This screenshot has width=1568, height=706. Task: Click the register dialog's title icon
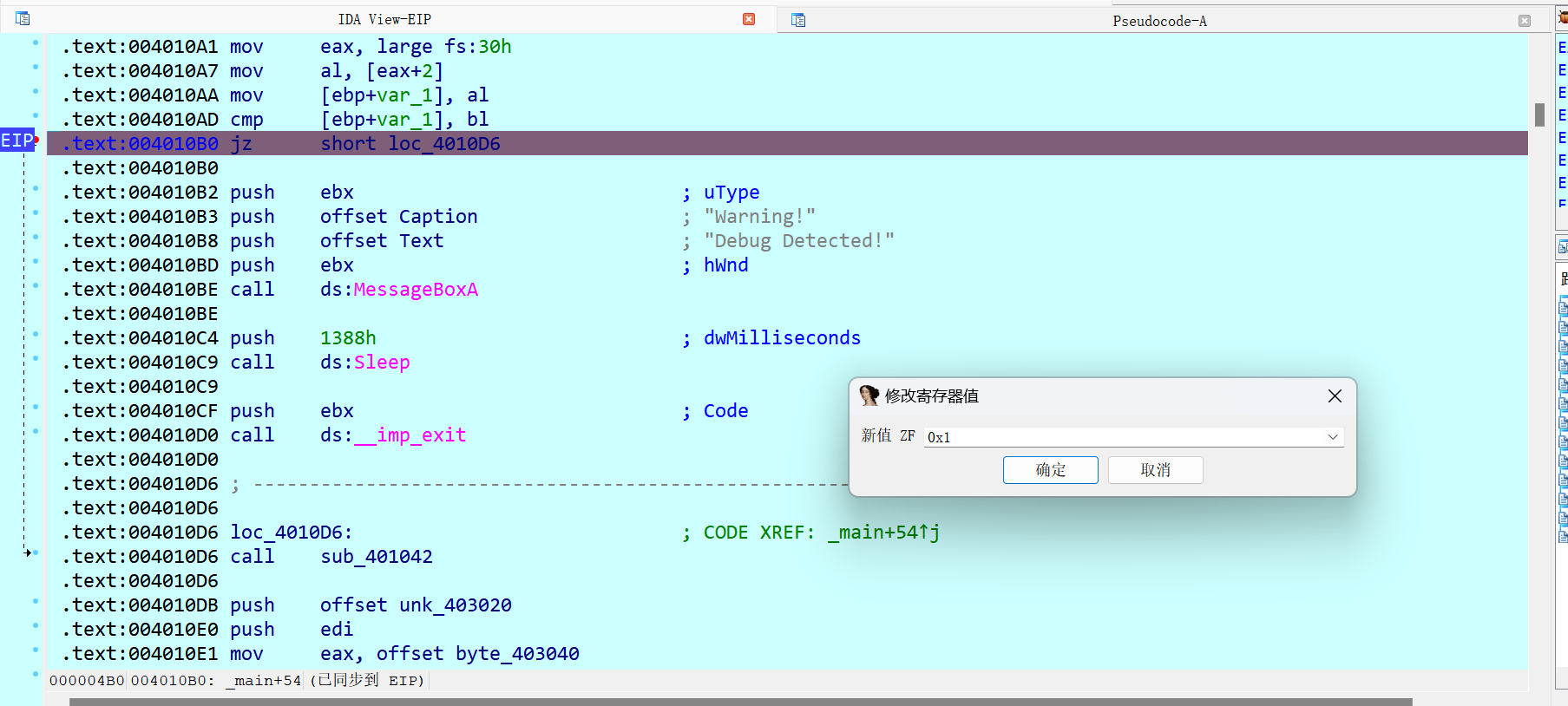(869, 395)
